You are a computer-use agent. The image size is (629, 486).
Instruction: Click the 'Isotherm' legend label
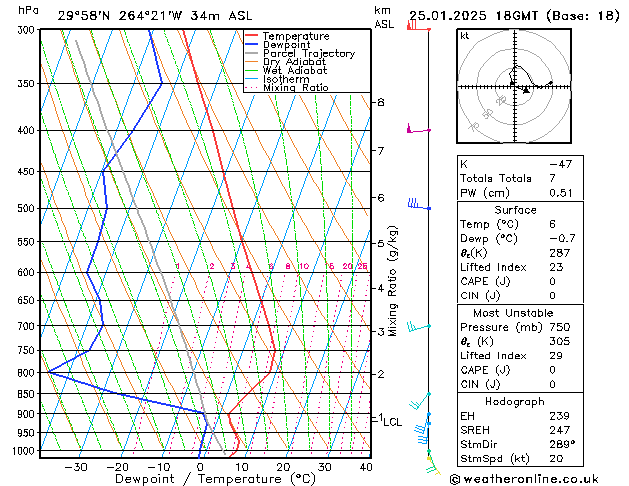tap(286, 79)
